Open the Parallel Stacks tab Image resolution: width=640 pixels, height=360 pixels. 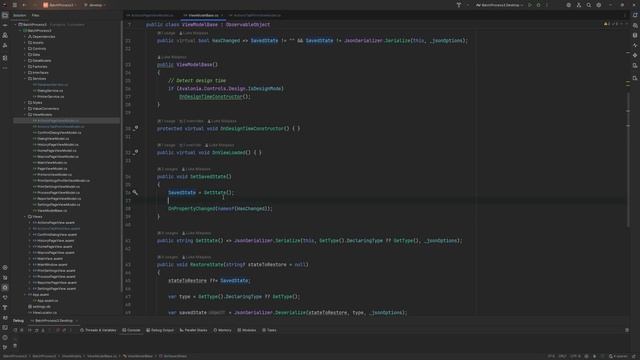coord(193,330)
